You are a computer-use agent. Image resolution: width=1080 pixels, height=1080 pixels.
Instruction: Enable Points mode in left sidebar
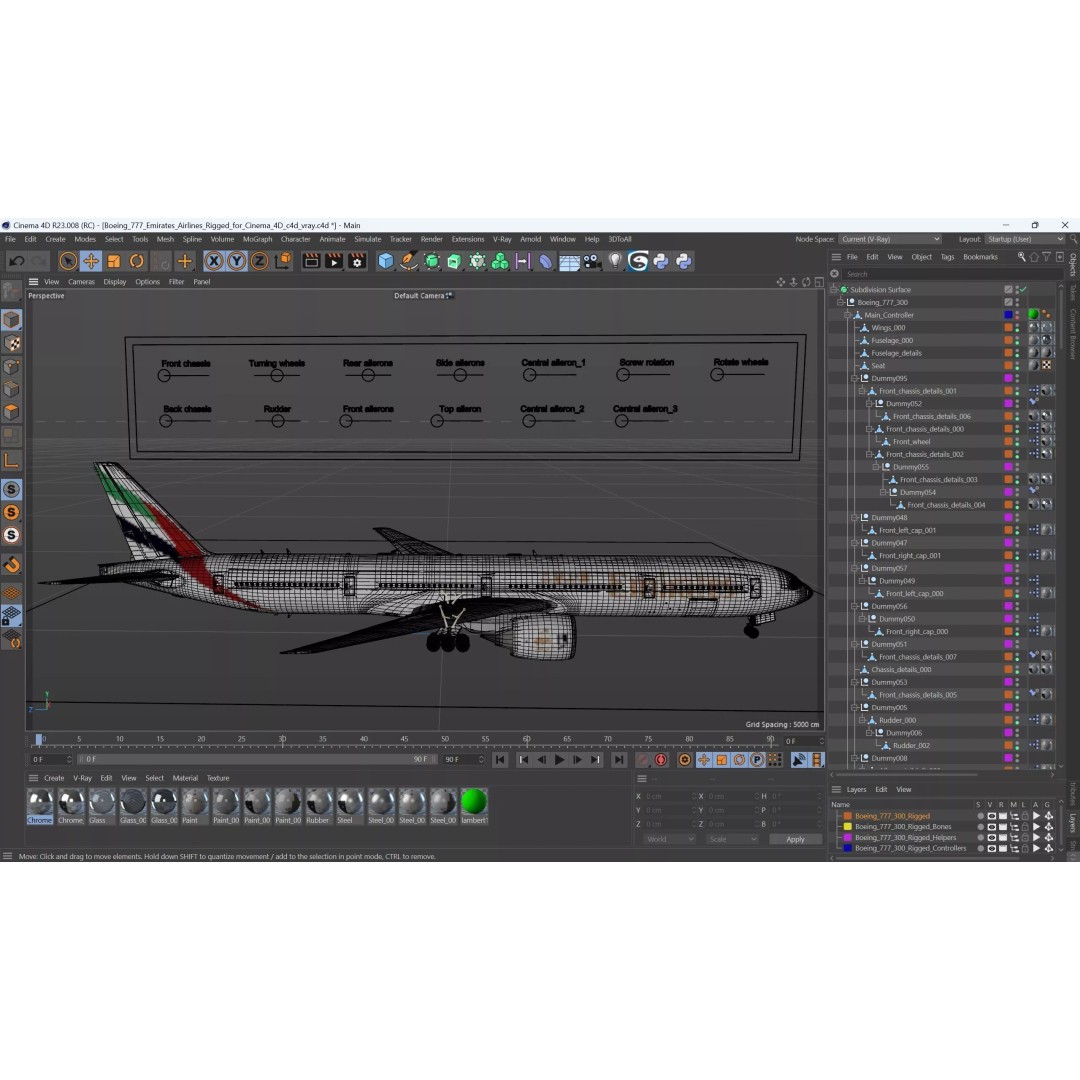[12, 366]
